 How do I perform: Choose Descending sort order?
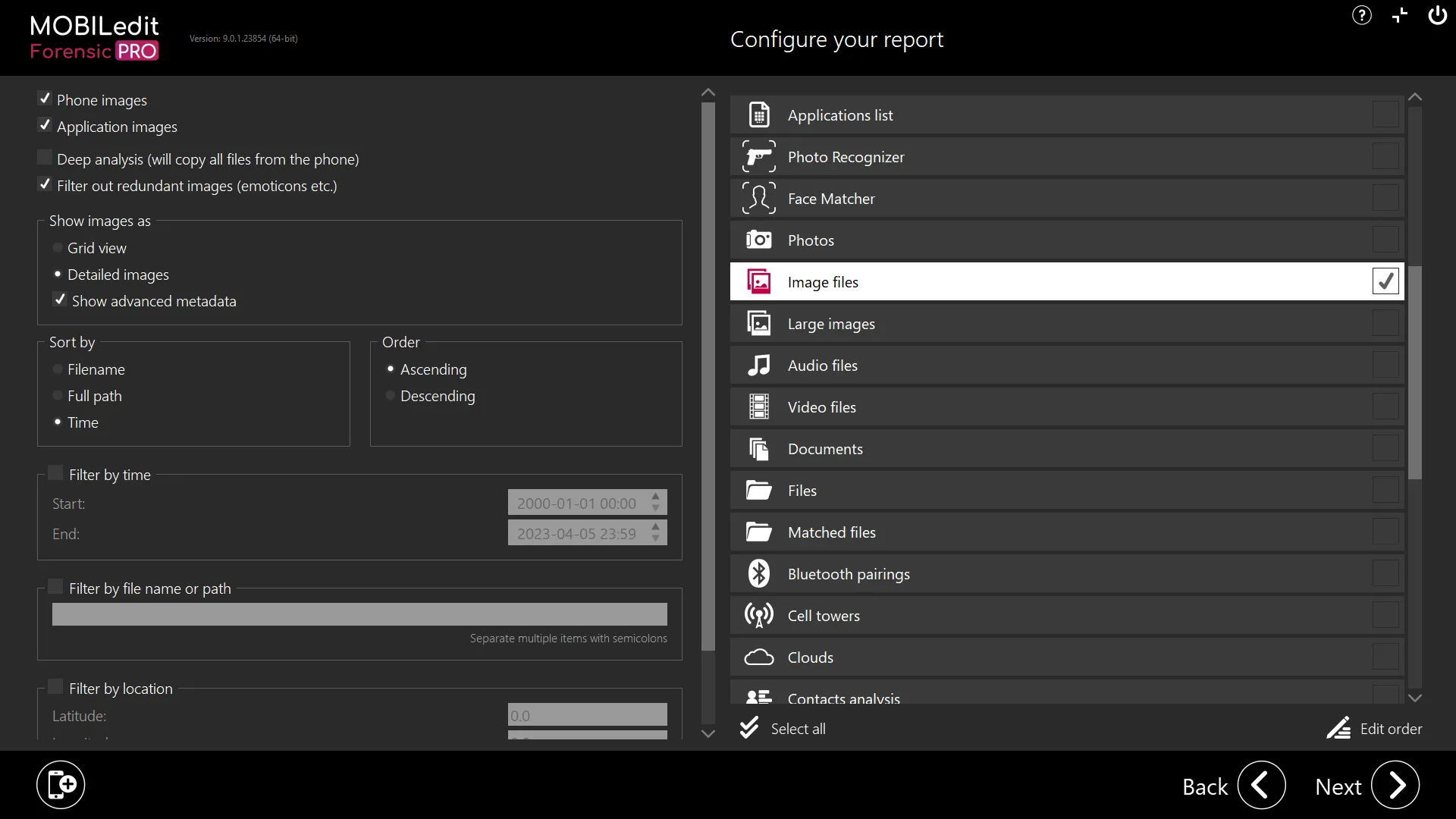[x=391, y=395]
